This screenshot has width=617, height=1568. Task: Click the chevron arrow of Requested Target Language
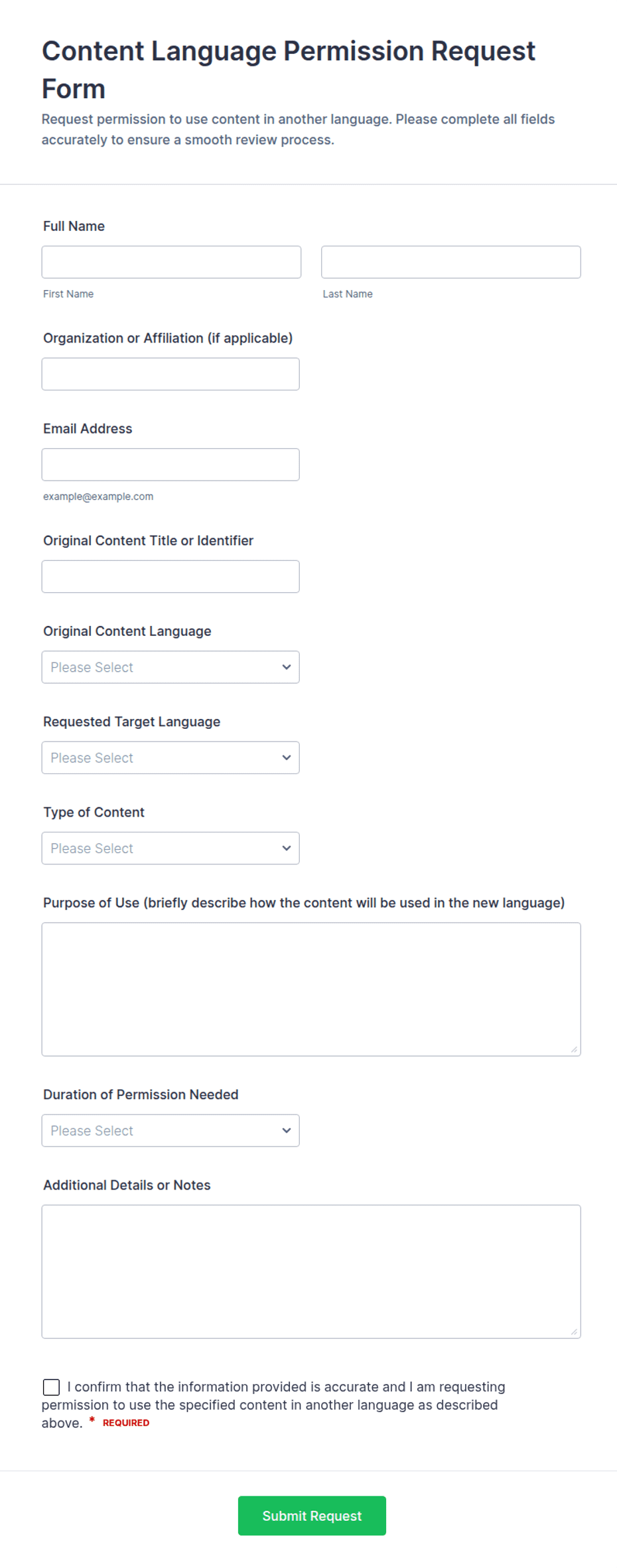(287, 757)
